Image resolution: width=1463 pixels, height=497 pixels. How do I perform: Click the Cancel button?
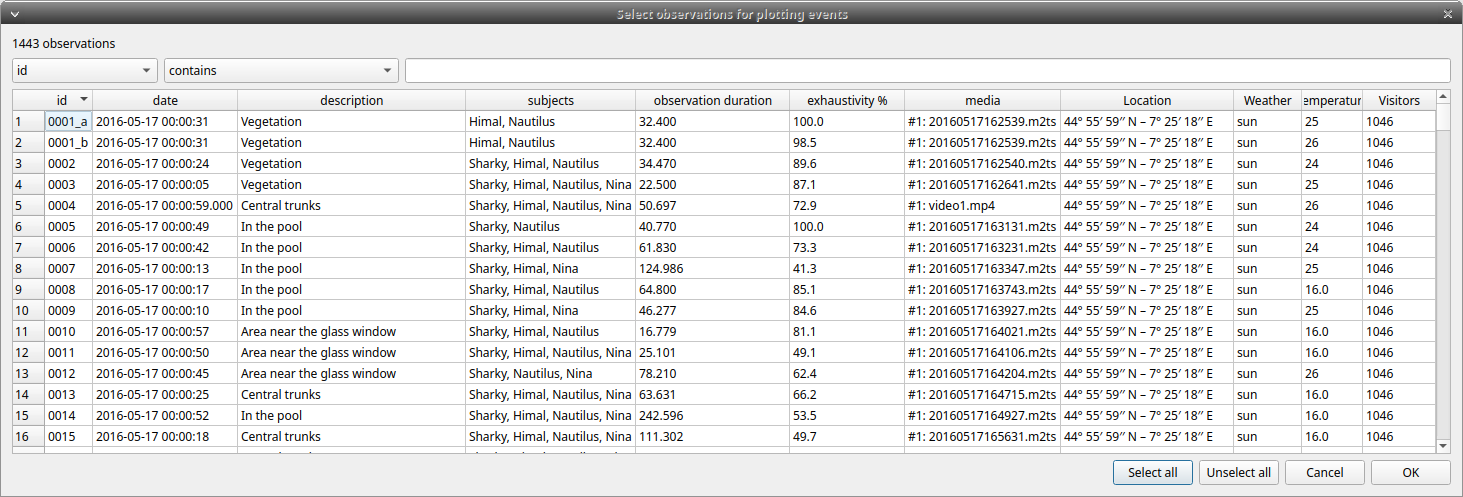(x=1324, y=473)
